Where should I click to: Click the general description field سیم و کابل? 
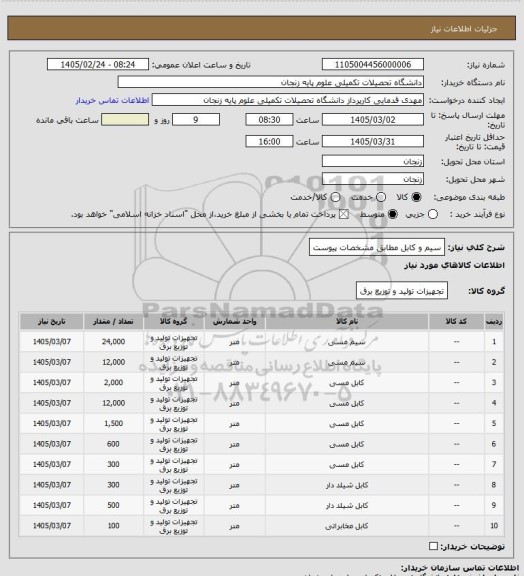(377, 247)
